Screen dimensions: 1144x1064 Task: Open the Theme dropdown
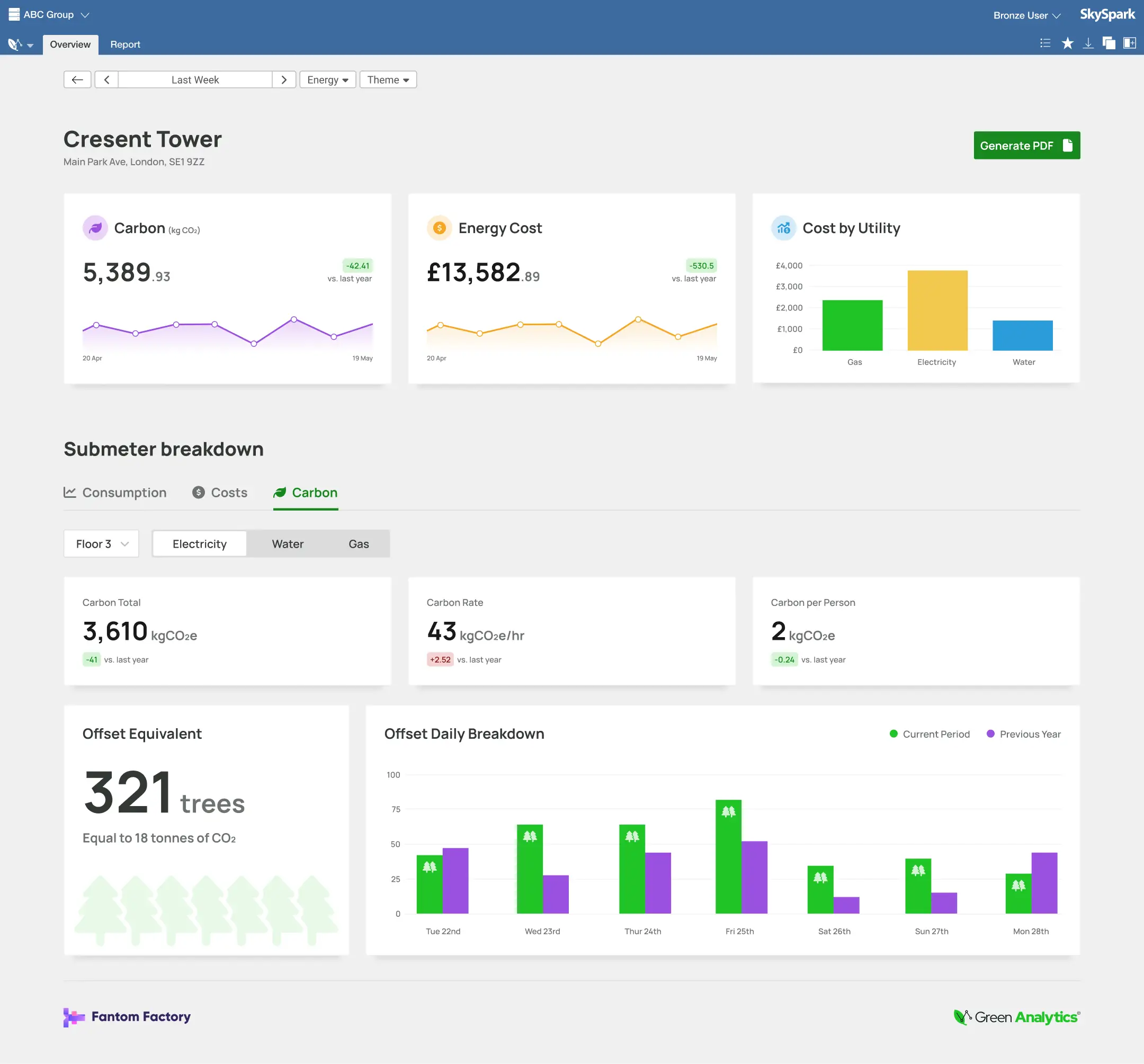[387, 79]
